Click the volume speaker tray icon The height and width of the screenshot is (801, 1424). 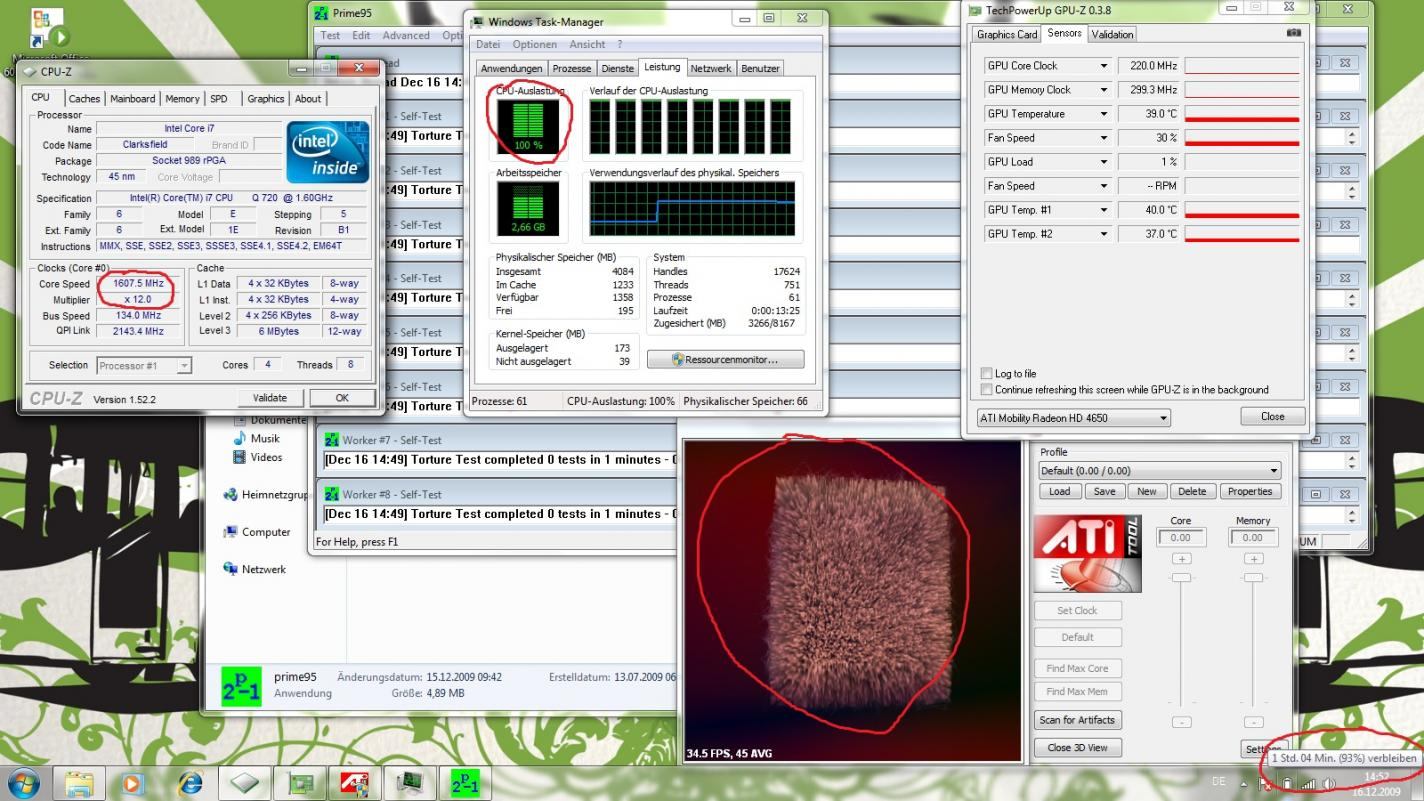[x=1330, y=783]
